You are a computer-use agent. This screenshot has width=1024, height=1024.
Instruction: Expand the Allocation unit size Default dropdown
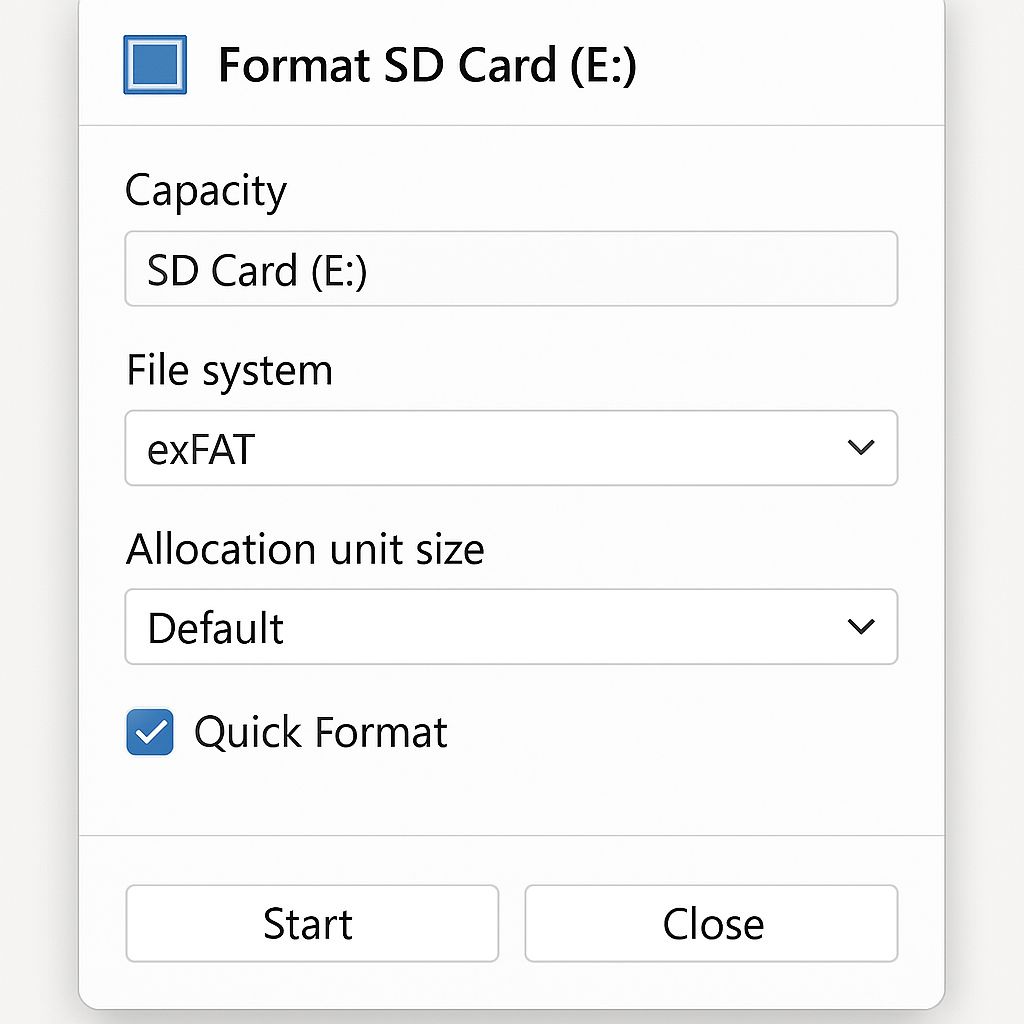coord(511,627)
